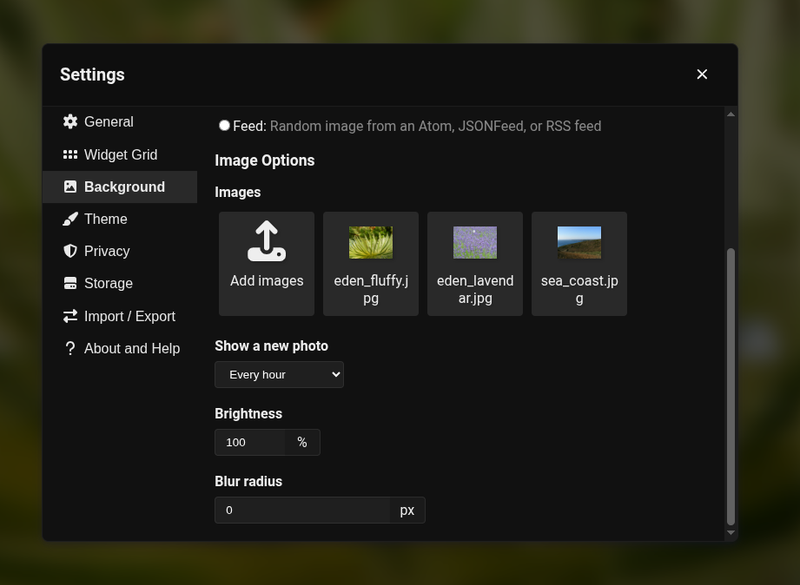Click the sea_coast.jpg file name
The height and width of the screenshot is (585, 800).
(579, 289)
